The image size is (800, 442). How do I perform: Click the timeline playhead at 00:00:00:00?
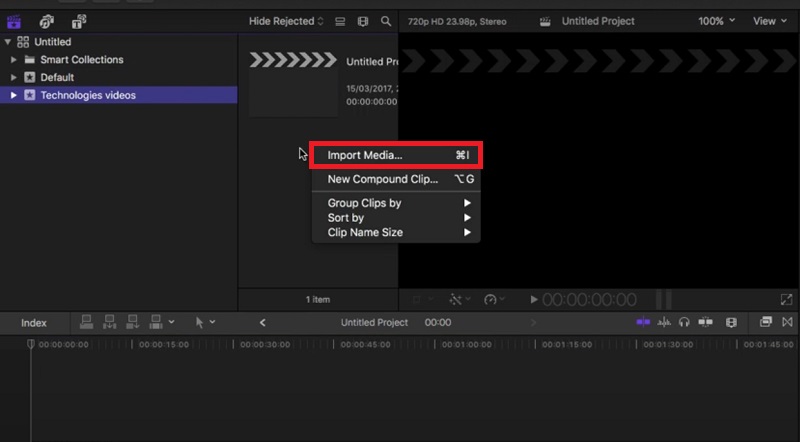point(31,345)
